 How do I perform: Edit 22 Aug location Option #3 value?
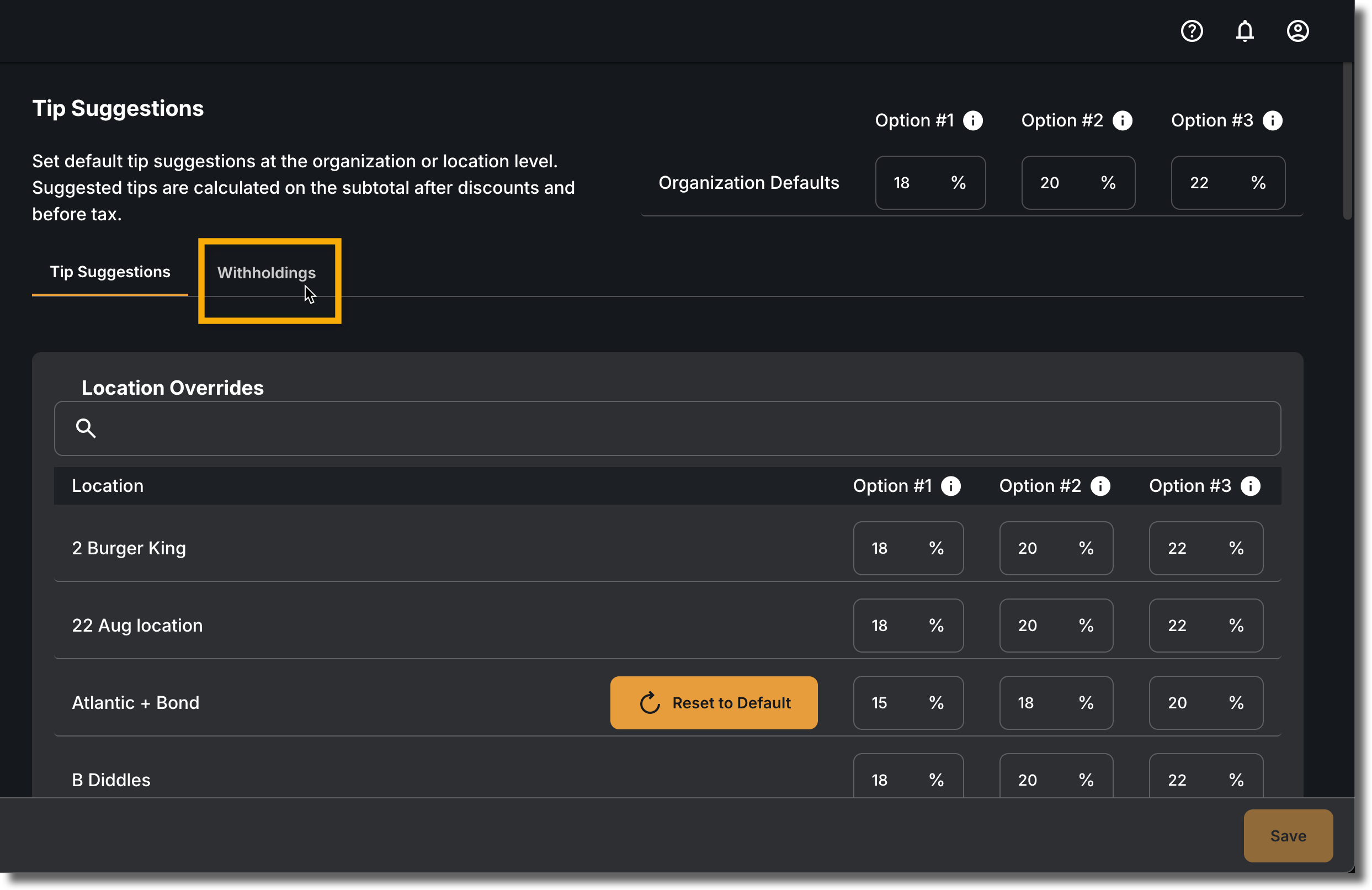pyautogui.click(x=1206, y=625)
